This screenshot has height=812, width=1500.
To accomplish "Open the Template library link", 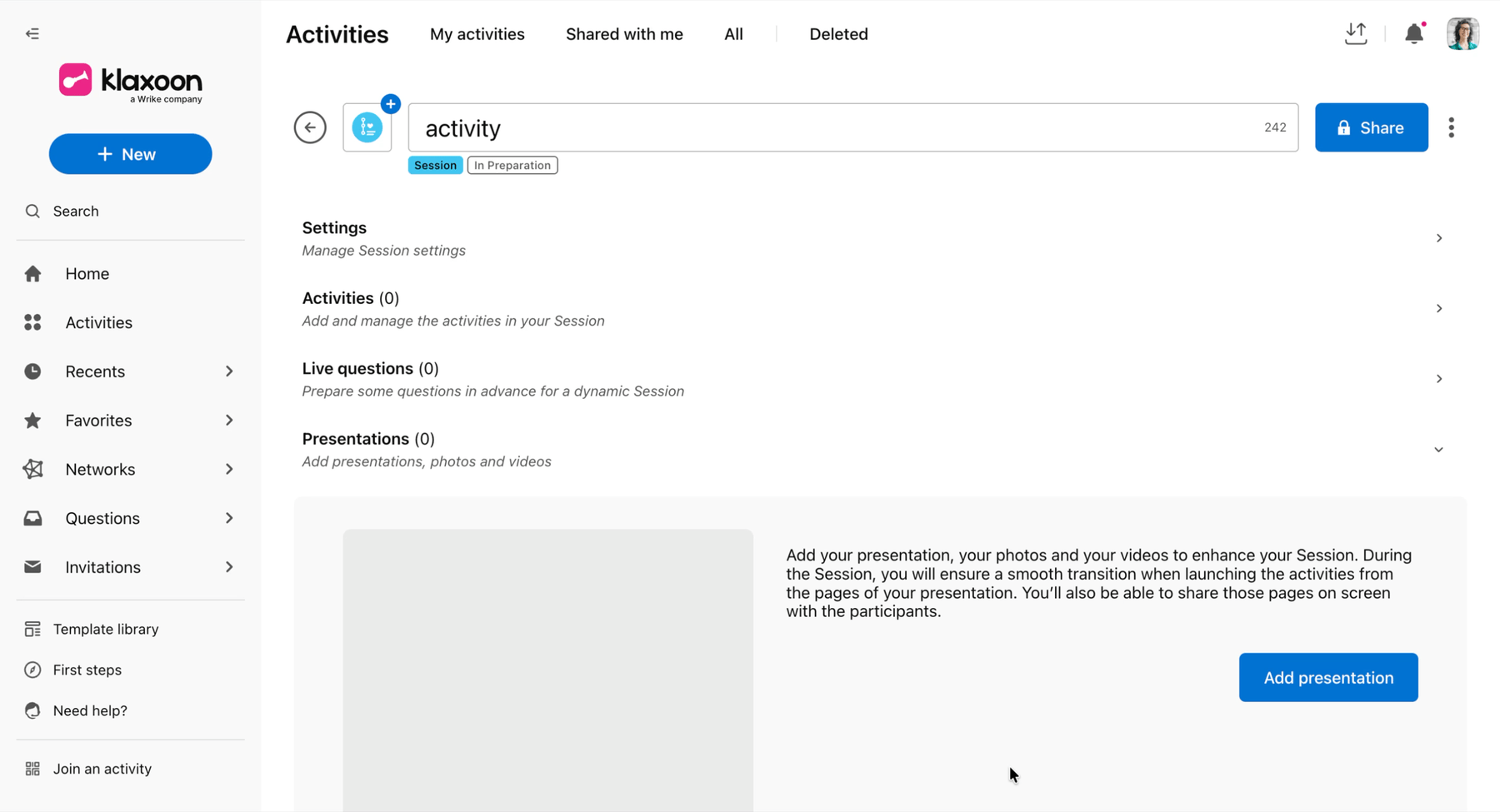I will [106, 630].
